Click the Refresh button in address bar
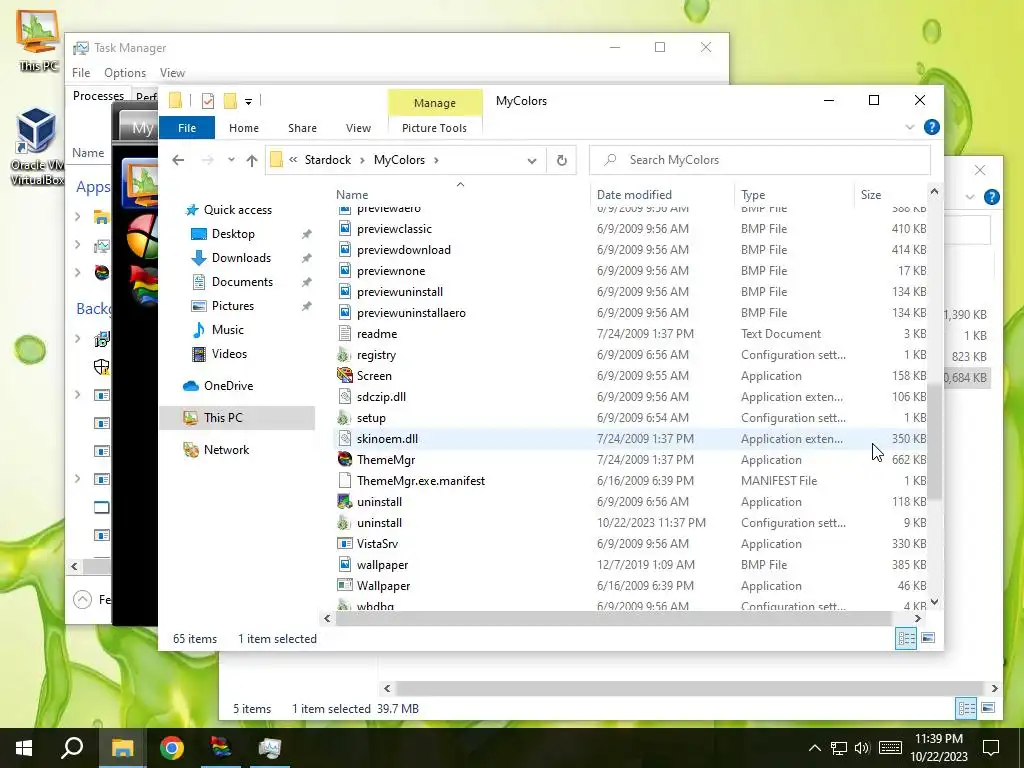Screen dimensions: 1024x768 [562, 160]
